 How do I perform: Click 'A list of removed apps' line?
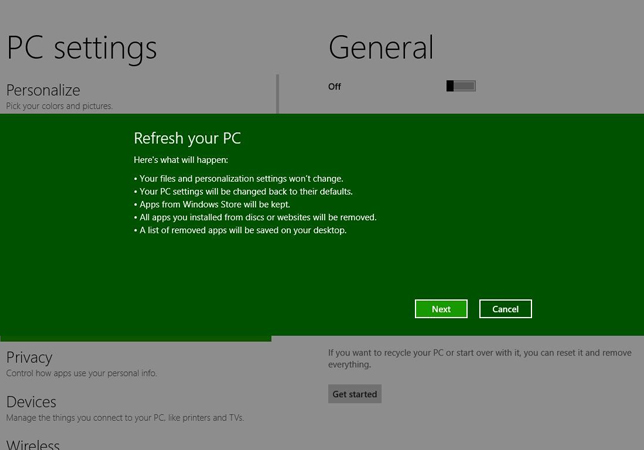tap(240, 230)
